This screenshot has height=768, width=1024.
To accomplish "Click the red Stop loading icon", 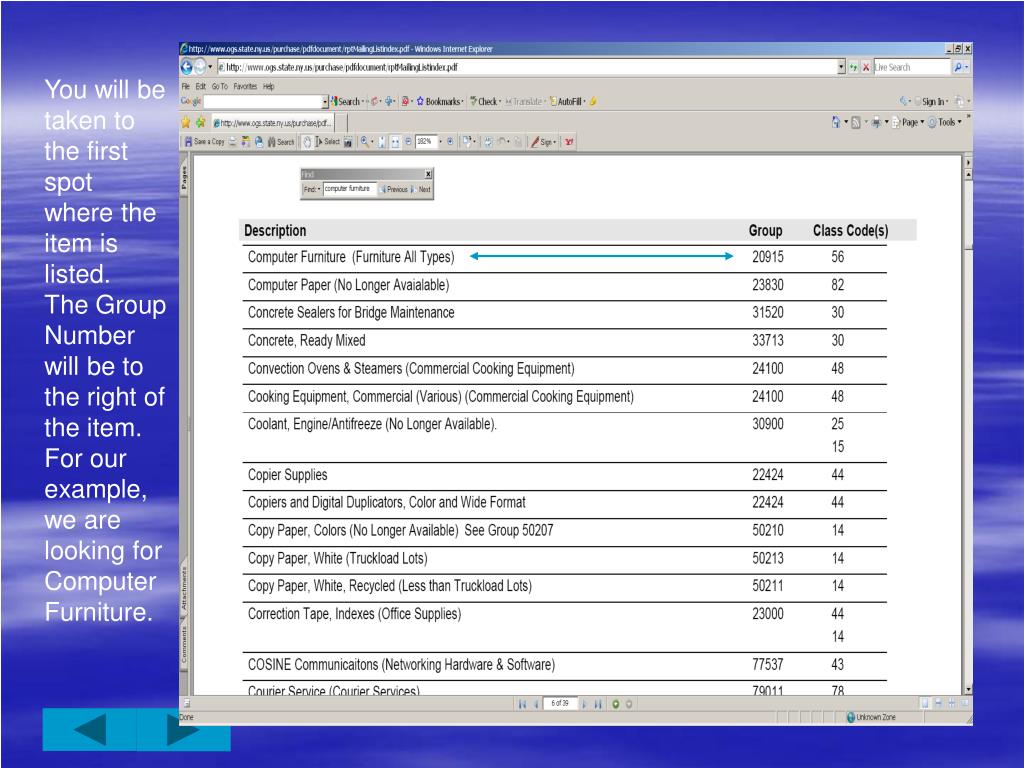I will click(866, 67).
